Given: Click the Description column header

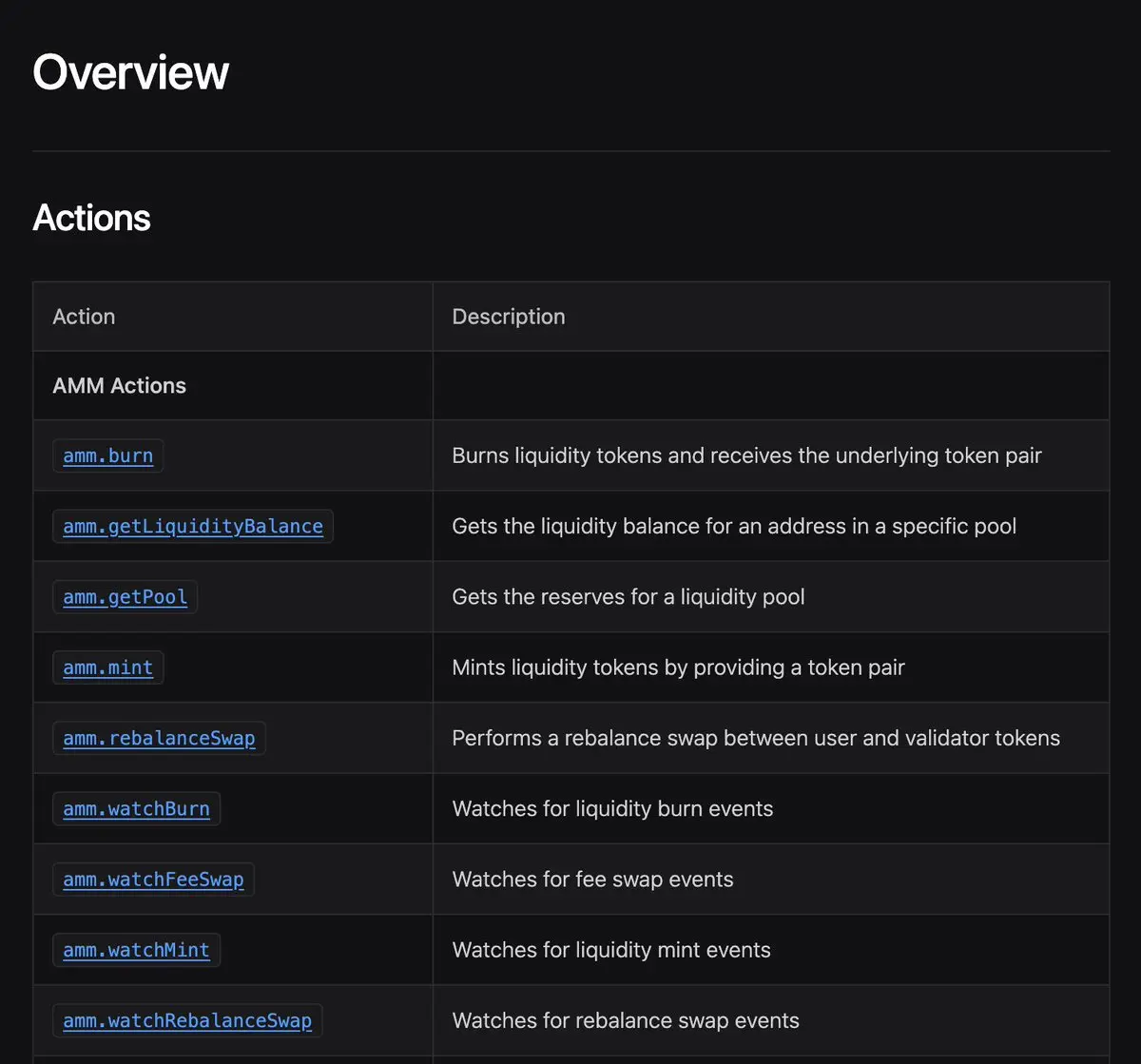Looking at the screenshot, I should tap(509, 317).
